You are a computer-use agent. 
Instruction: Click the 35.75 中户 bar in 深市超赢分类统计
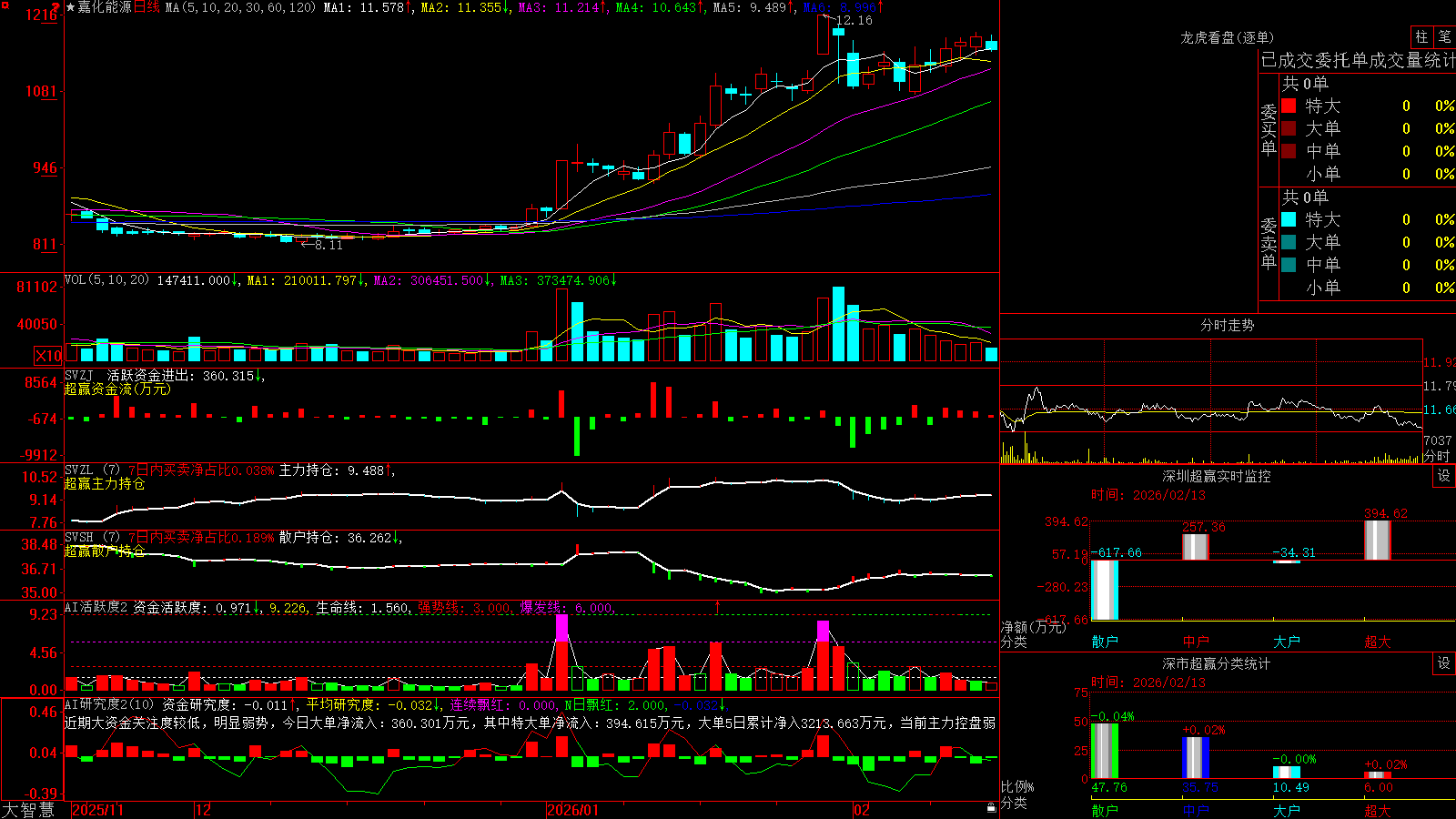[1196, 757]
